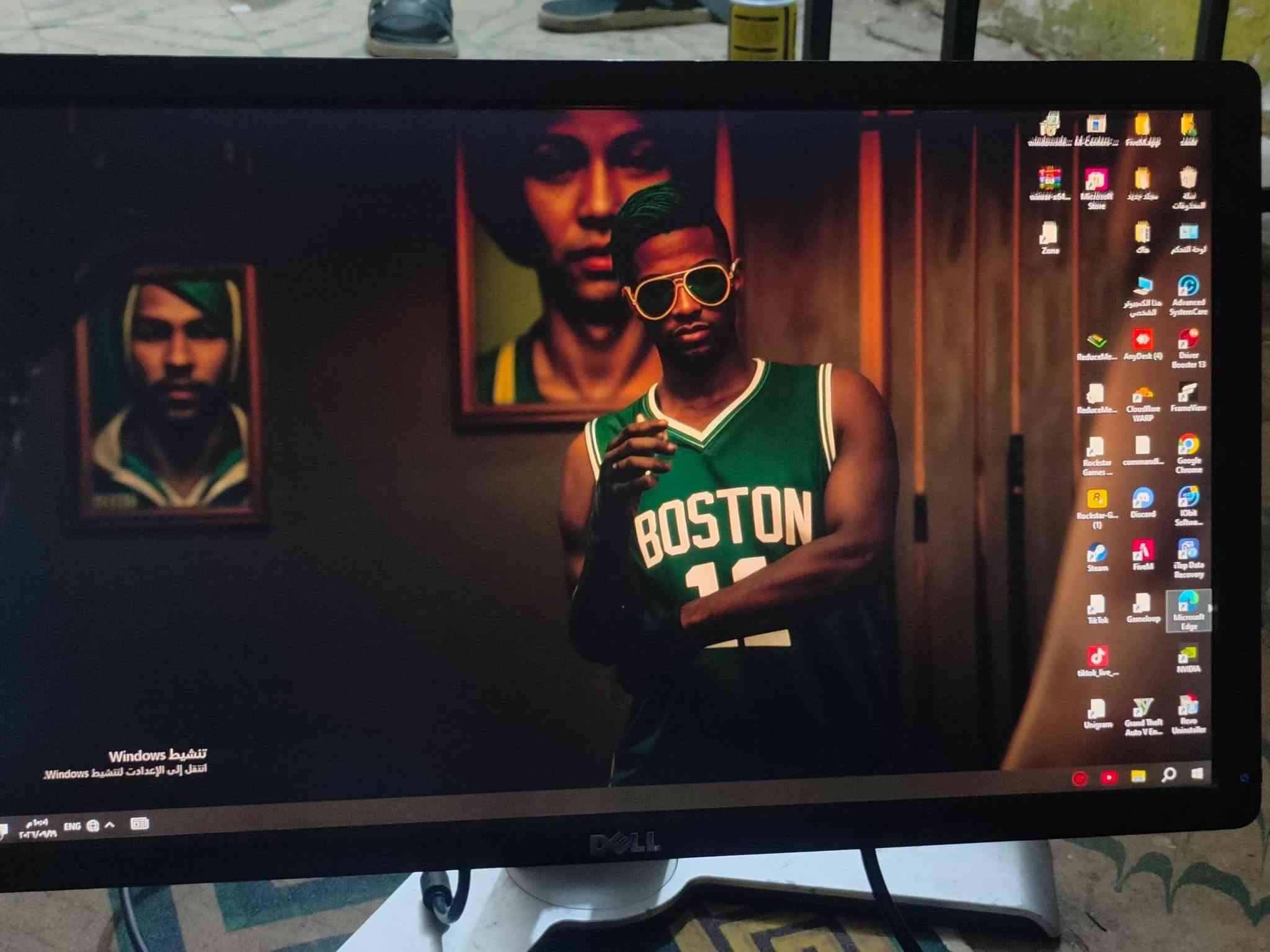Image resolution: width=1270 pixels, height=952 pixels.
Task: Launch Google Chrome from the desktop
Action: click(x=1188, y=454)
